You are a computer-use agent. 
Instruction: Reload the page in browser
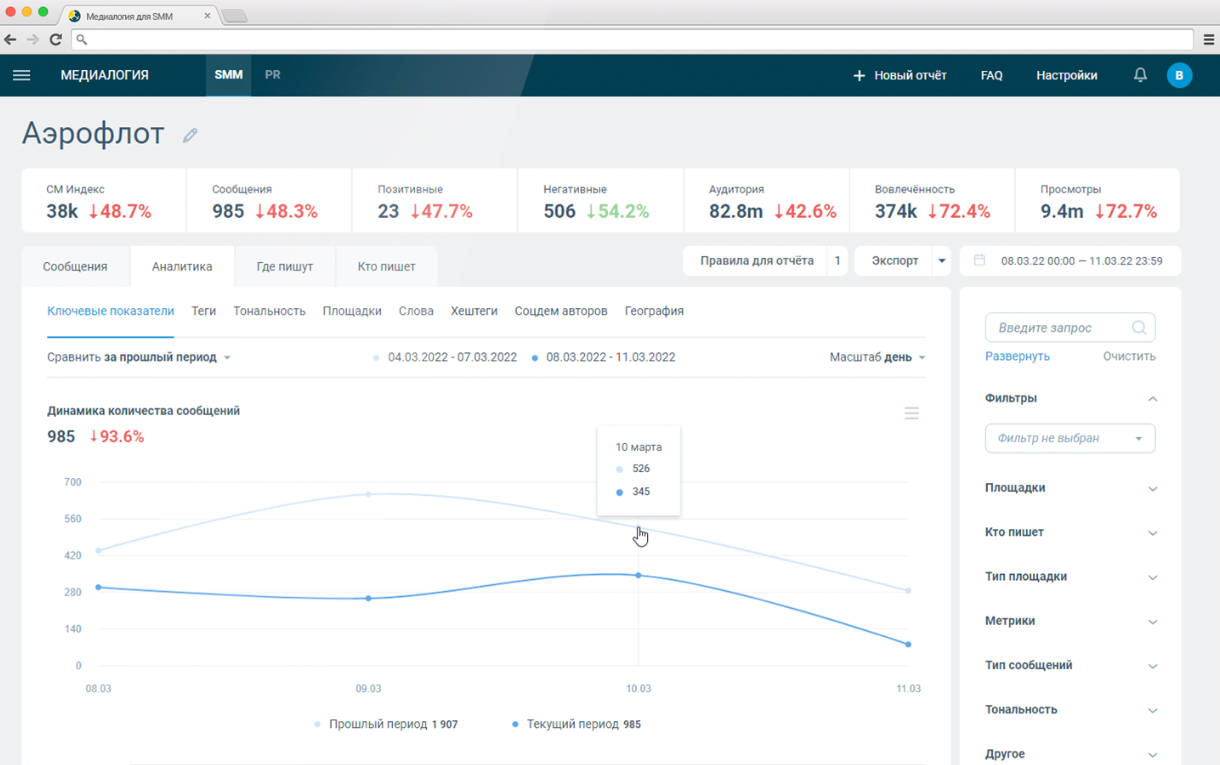coord(56,39)
